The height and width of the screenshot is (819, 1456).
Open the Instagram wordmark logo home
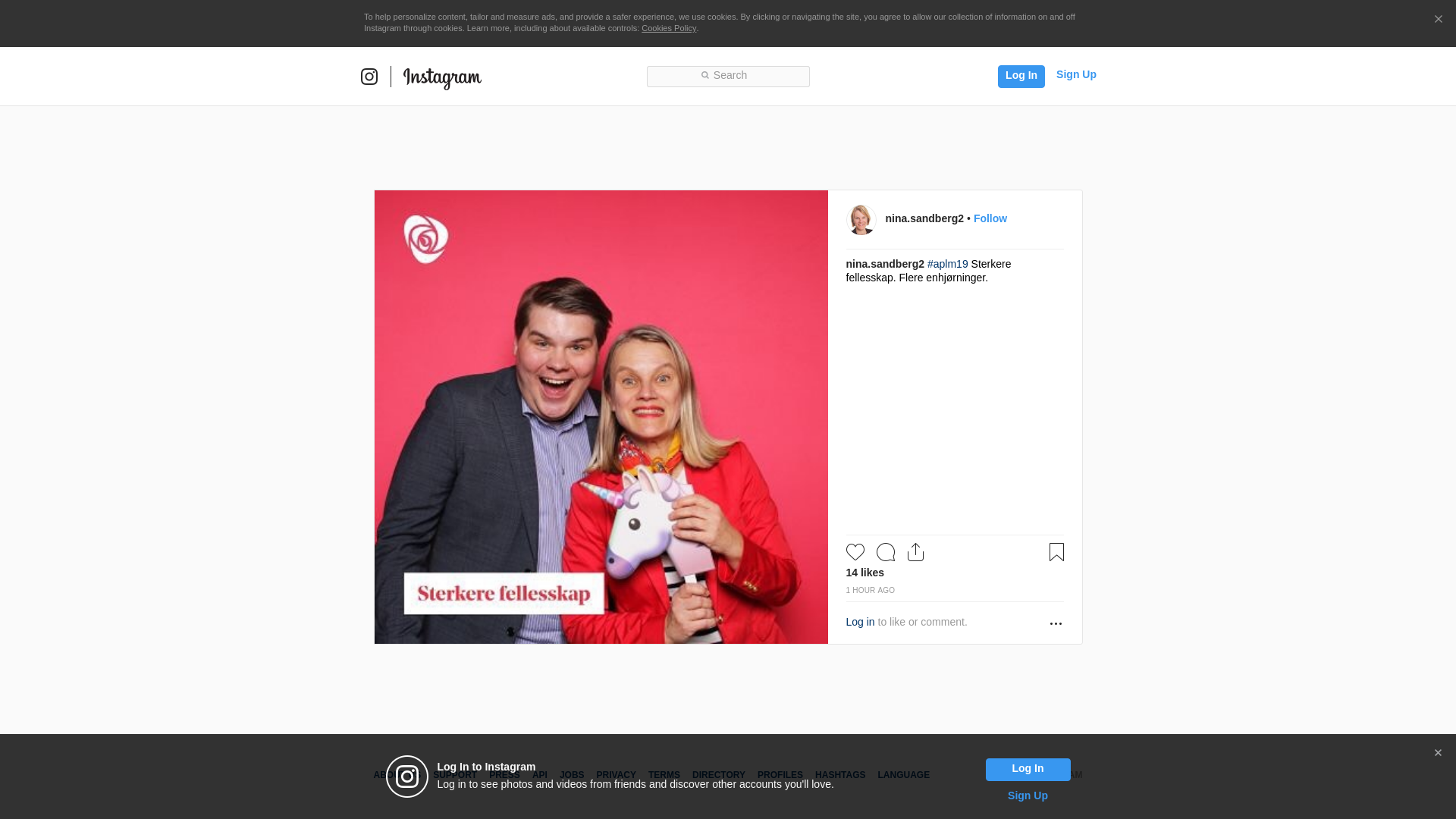pos(442,77)
